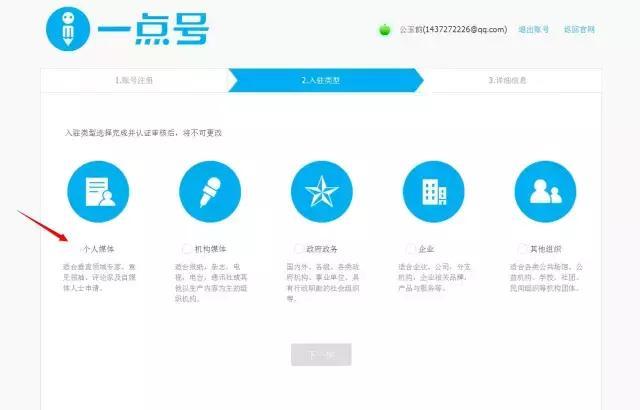Select the 个人媒体 document-person icon
The height and width of the screenshot is (410, 640).
98,192
